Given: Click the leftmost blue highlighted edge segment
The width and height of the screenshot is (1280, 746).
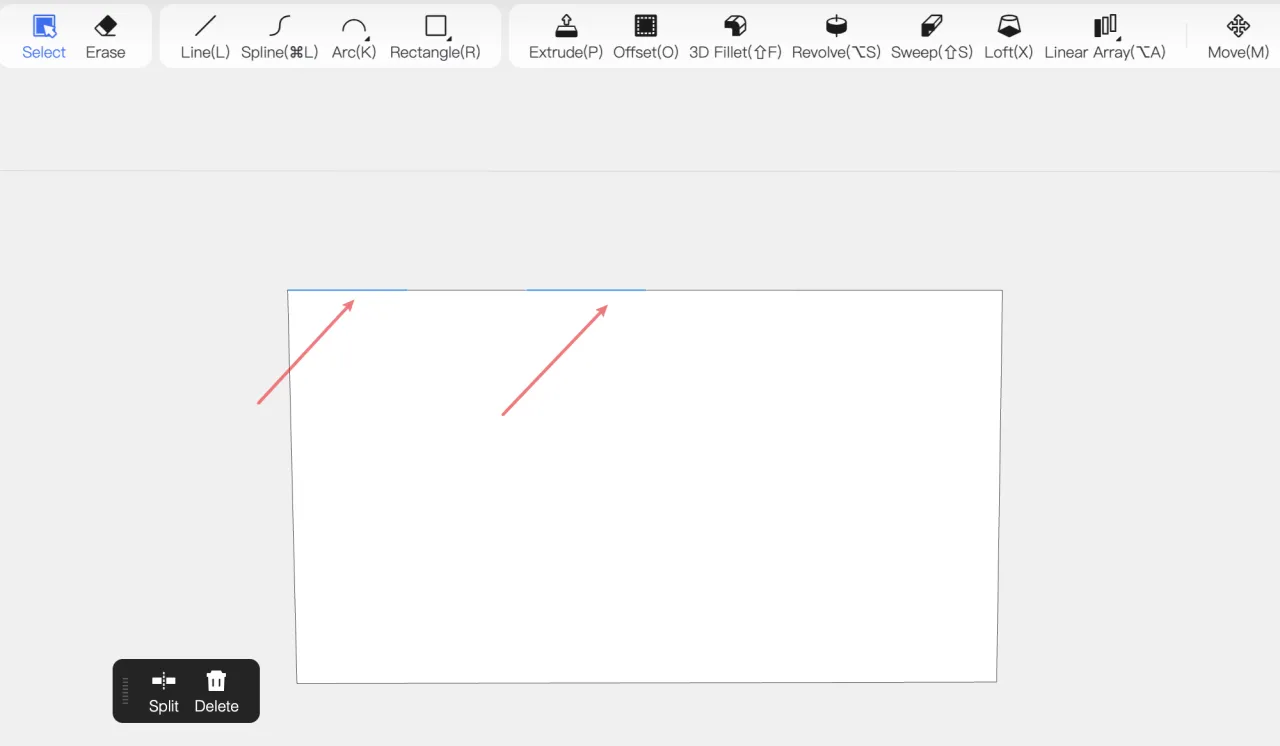Looking at the screenshot, I should tap(347, 290).
